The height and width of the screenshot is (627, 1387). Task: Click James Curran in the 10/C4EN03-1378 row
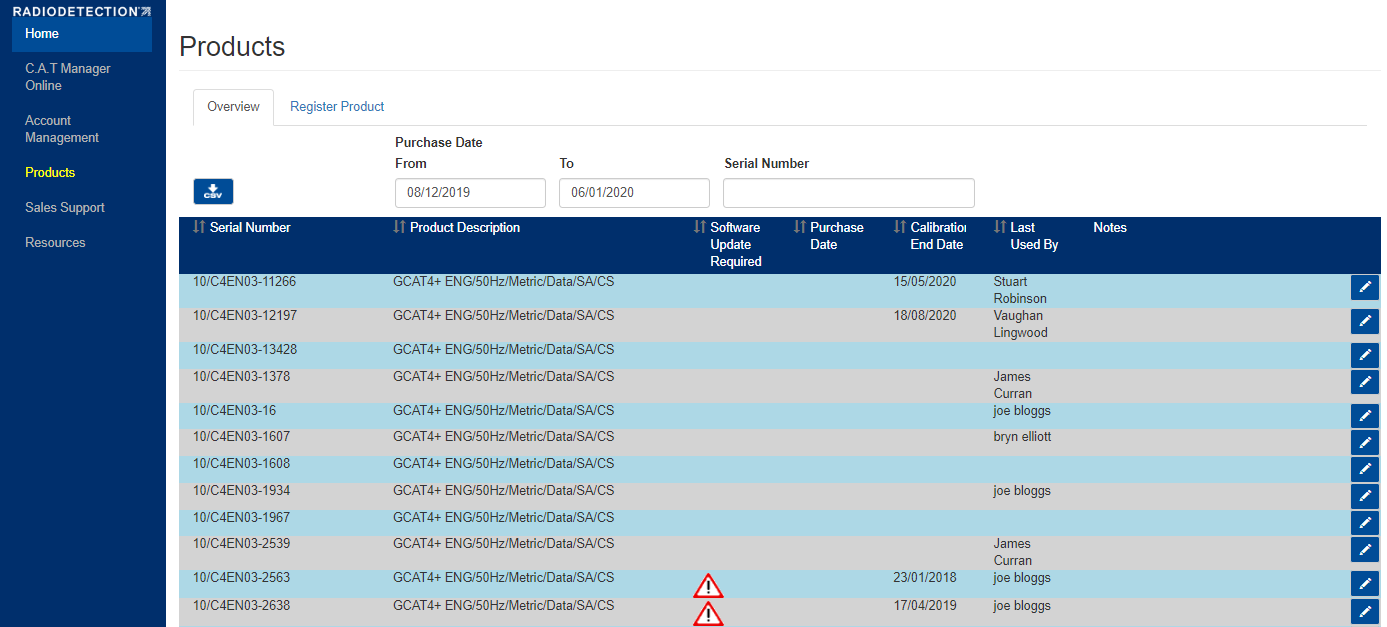click(x=1013, y=385)
